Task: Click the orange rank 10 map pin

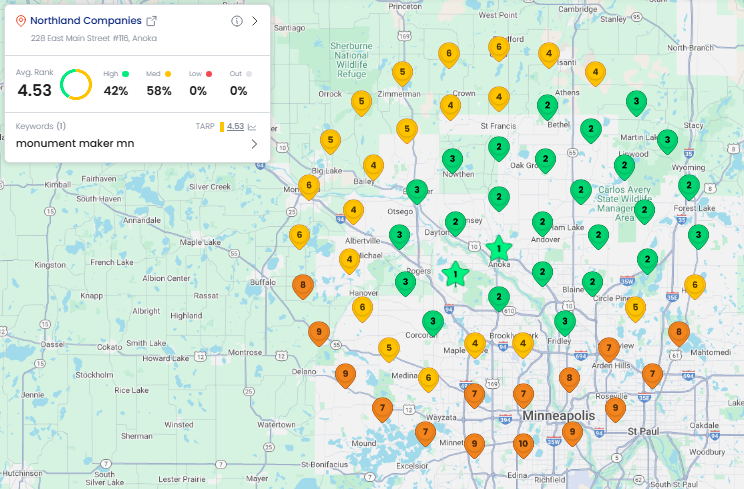Action: (x=523, y=443)
